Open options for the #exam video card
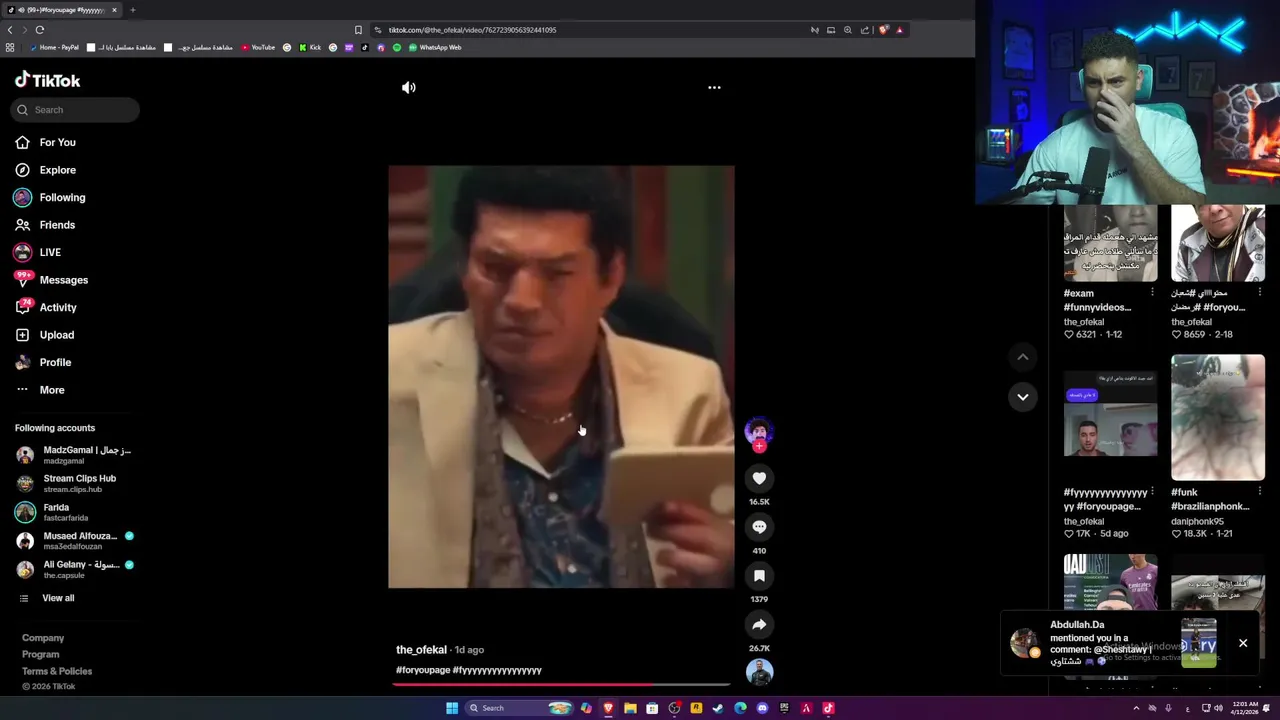 (1152, 293)
